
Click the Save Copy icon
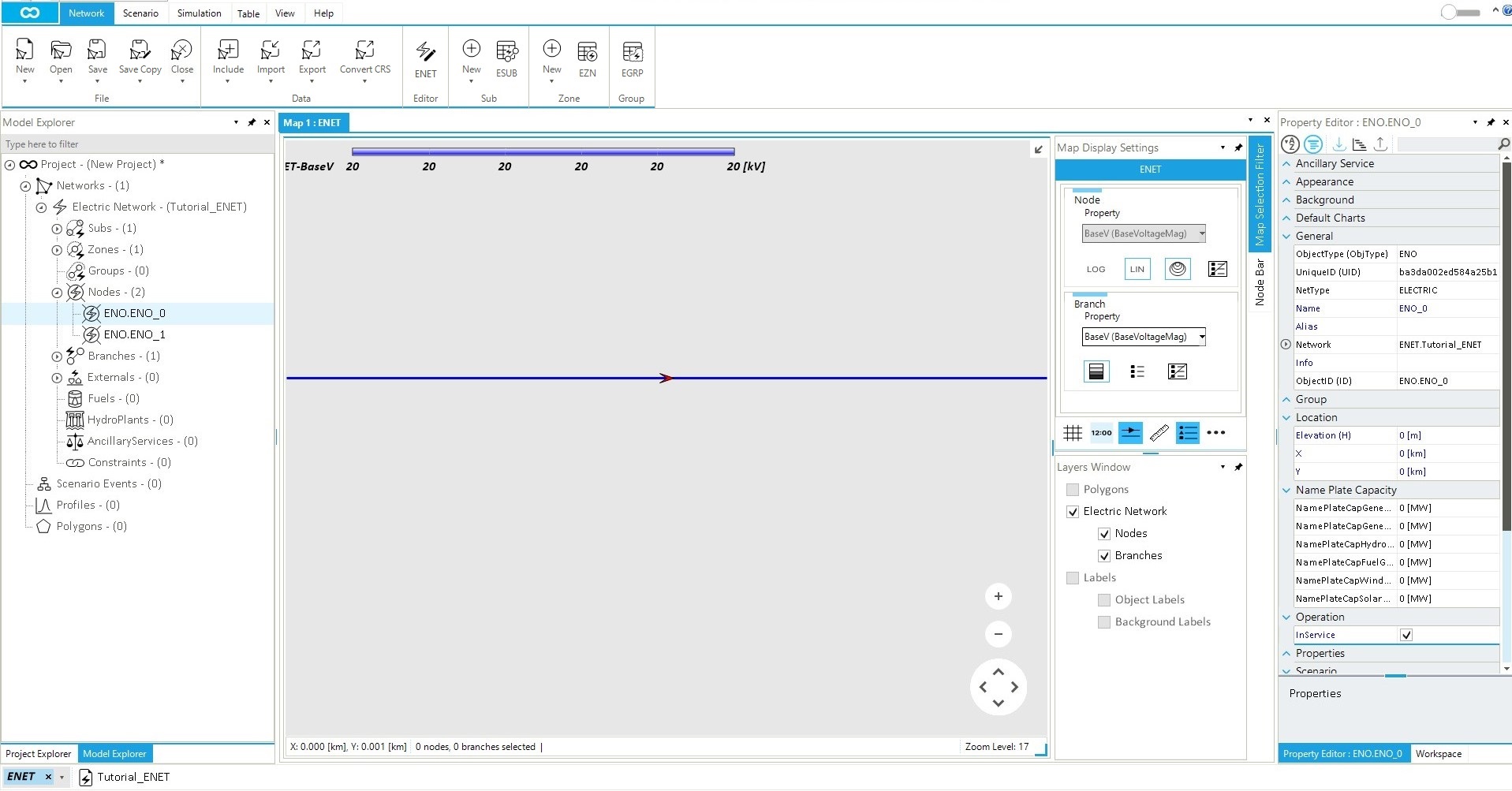[140, 50]
